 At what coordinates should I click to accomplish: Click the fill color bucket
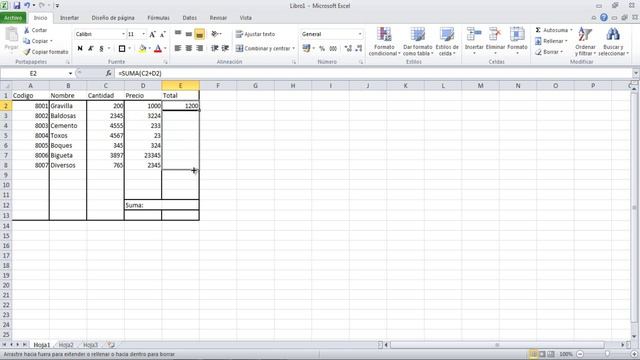tap(142, 49)
